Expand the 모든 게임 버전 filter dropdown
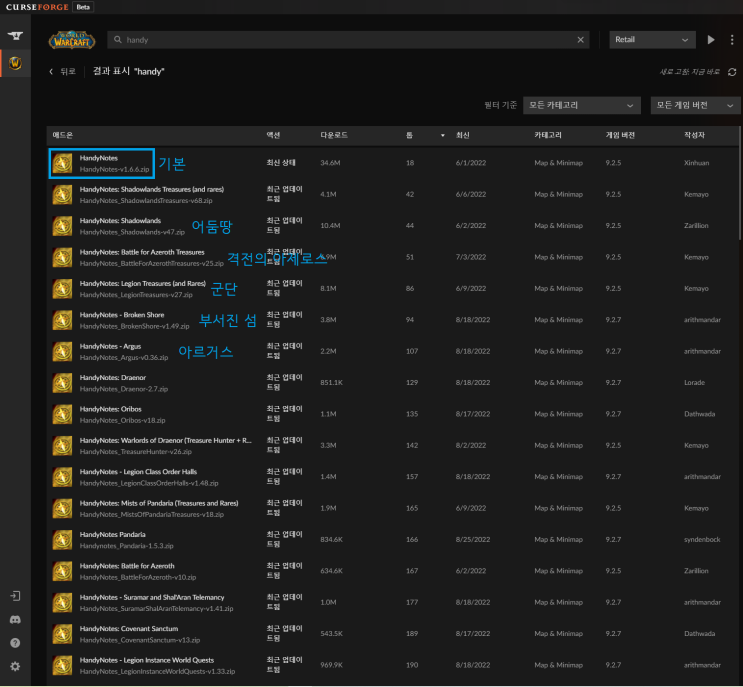 [695, 105]
